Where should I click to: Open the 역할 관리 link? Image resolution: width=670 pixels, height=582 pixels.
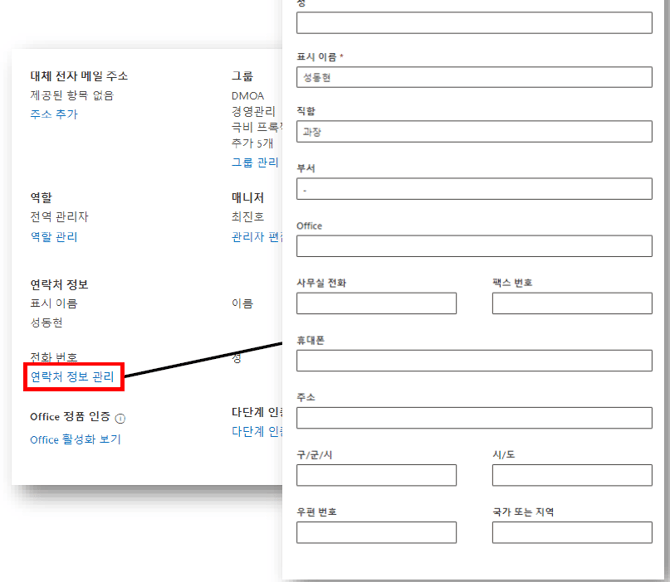[x=53, y=237]
